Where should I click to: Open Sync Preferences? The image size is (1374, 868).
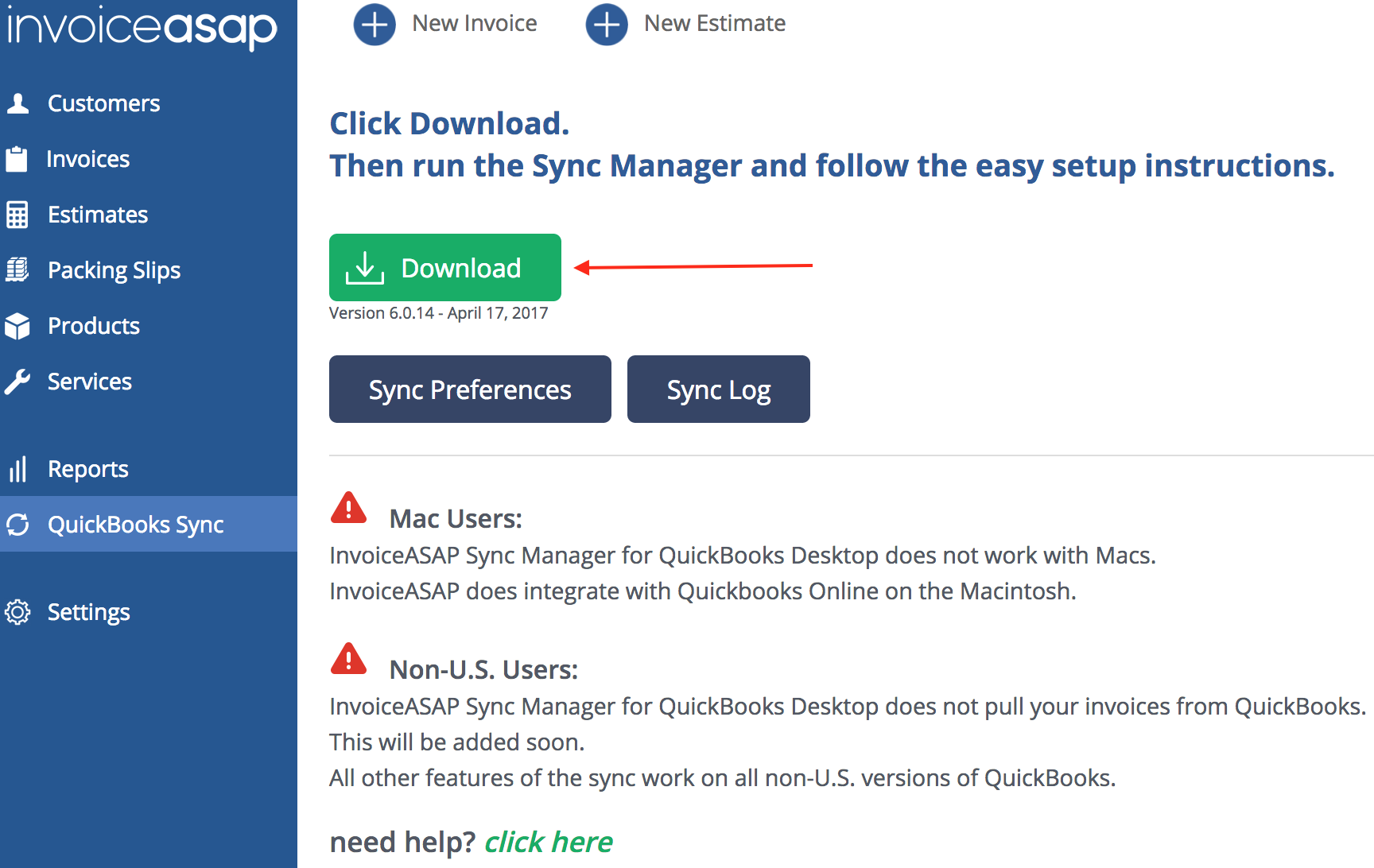point(469,389)
